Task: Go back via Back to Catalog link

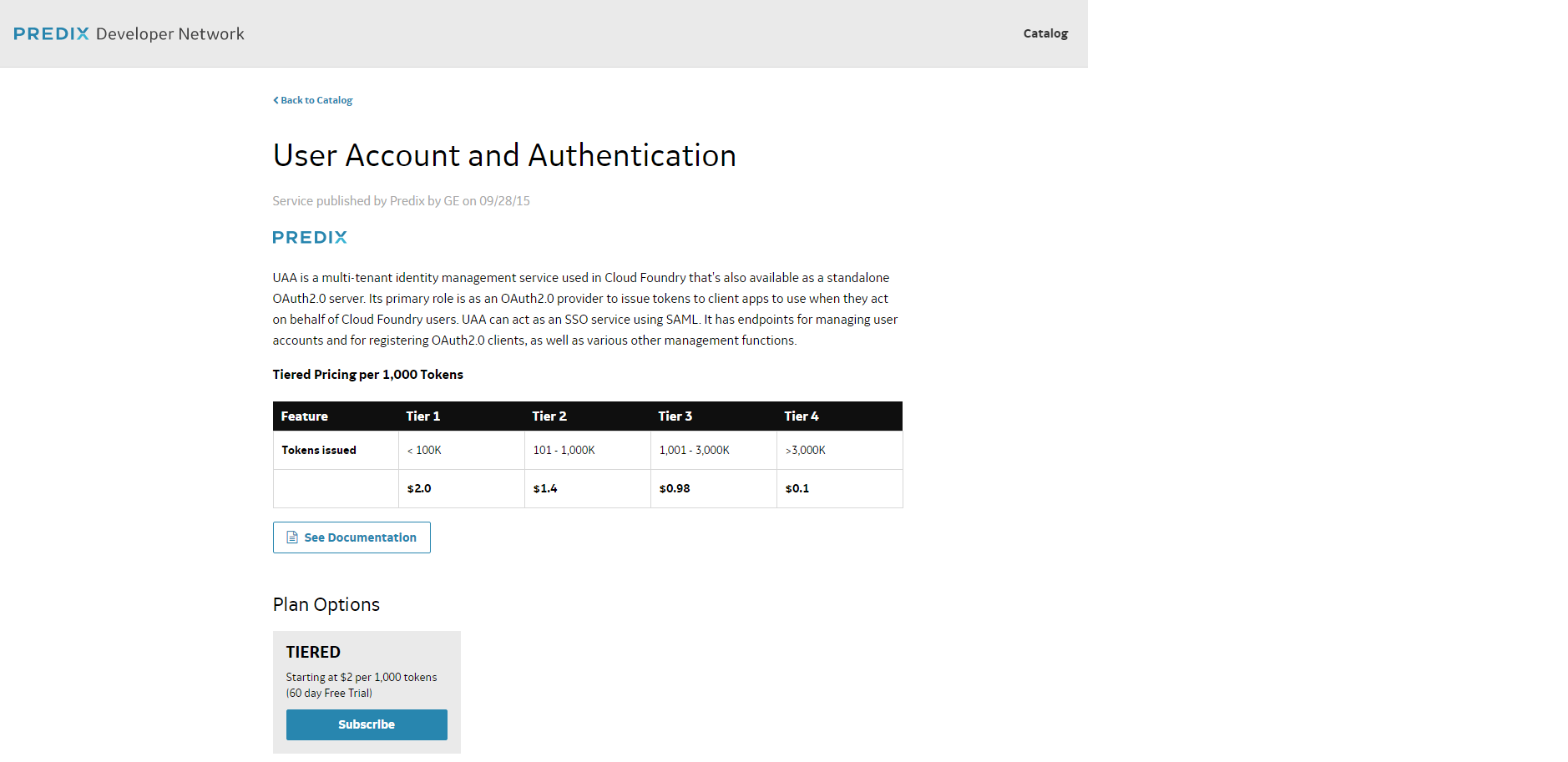Action: (313, 100)
